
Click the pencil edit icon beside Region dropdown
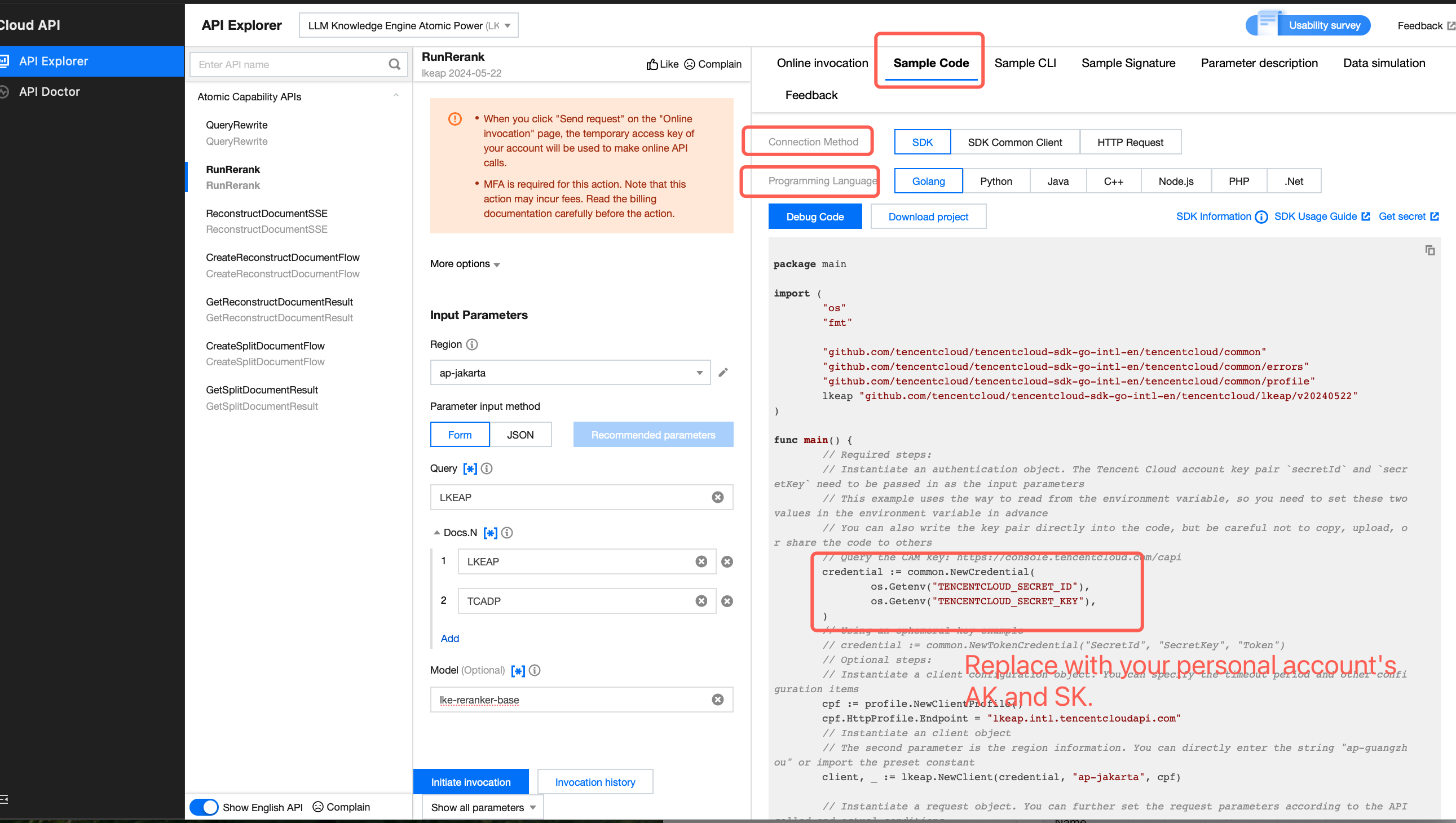coord(722,373)
